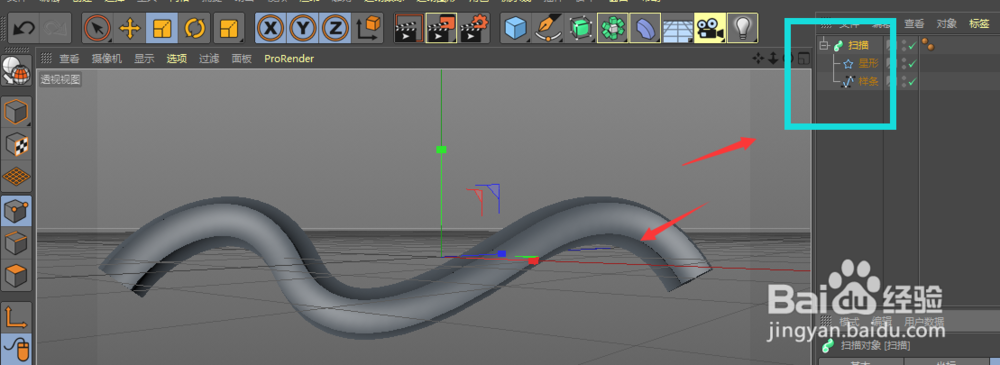Open viewport ProRender menu

(x=289, y=59)
